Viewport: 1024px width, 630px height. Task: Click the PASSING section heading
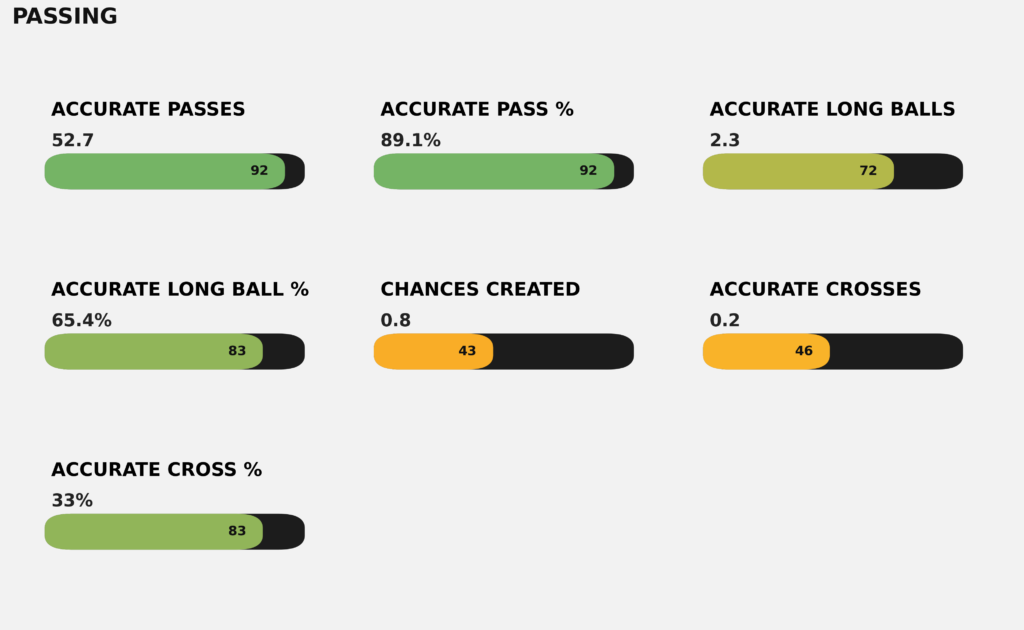(65, 17)
